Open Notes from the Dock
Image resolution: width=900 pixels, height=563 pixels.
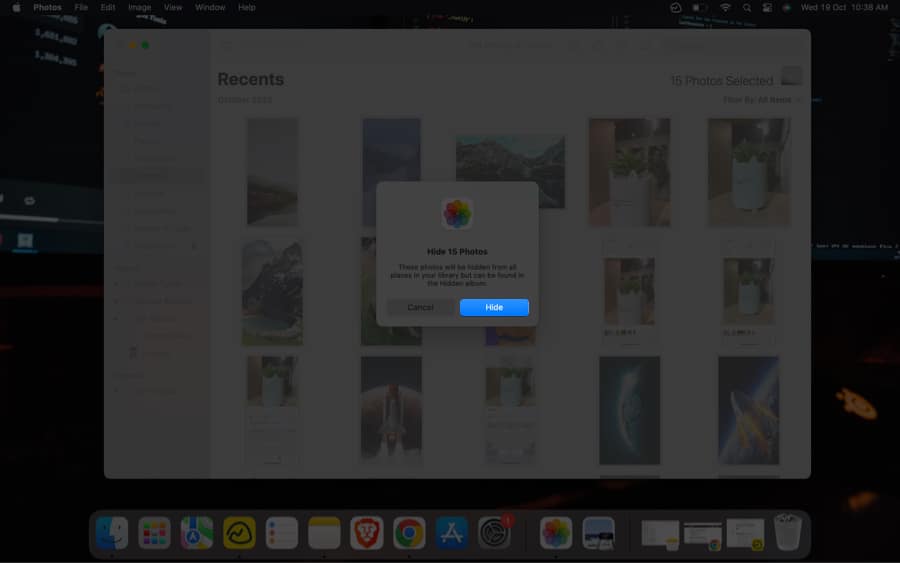324,533
